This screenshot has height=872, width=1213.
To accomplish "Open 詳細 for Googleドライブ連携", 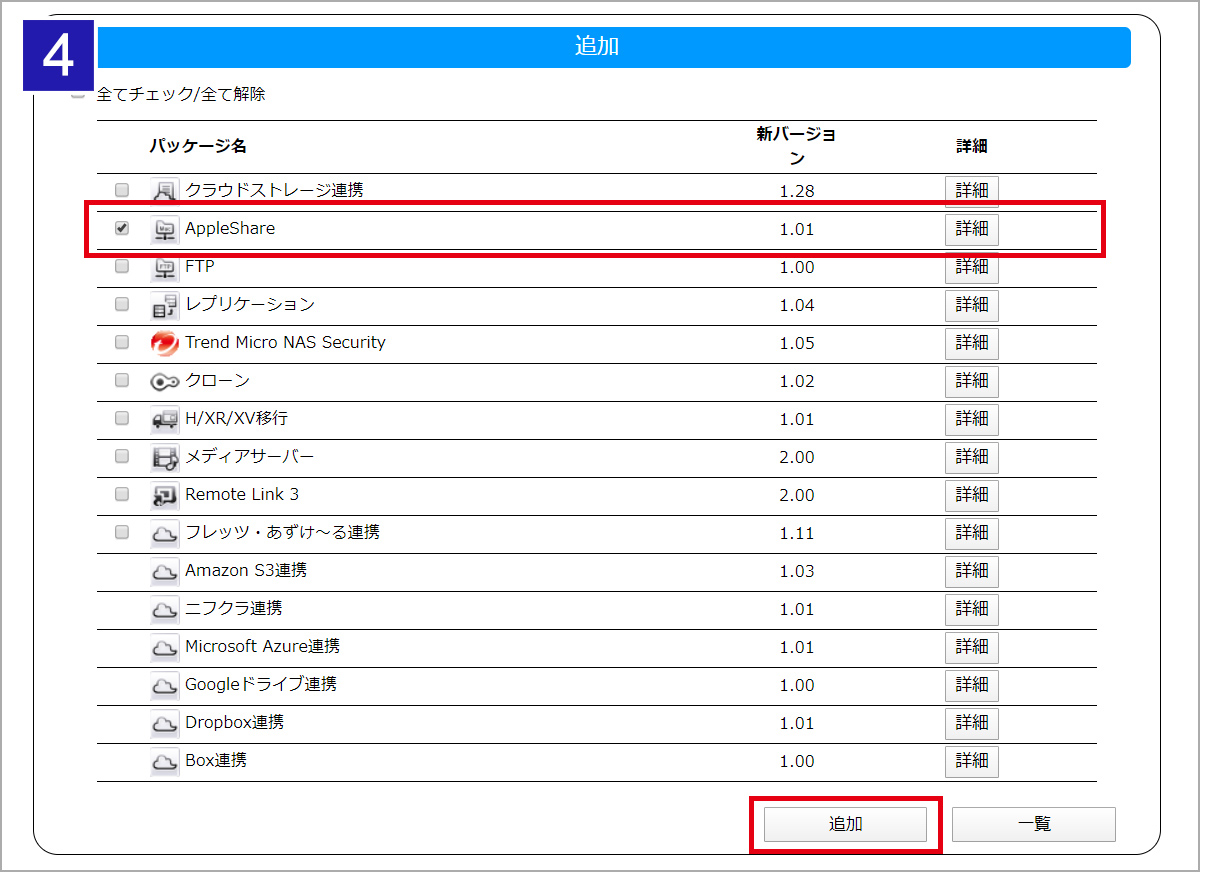I will click(972, 685).
